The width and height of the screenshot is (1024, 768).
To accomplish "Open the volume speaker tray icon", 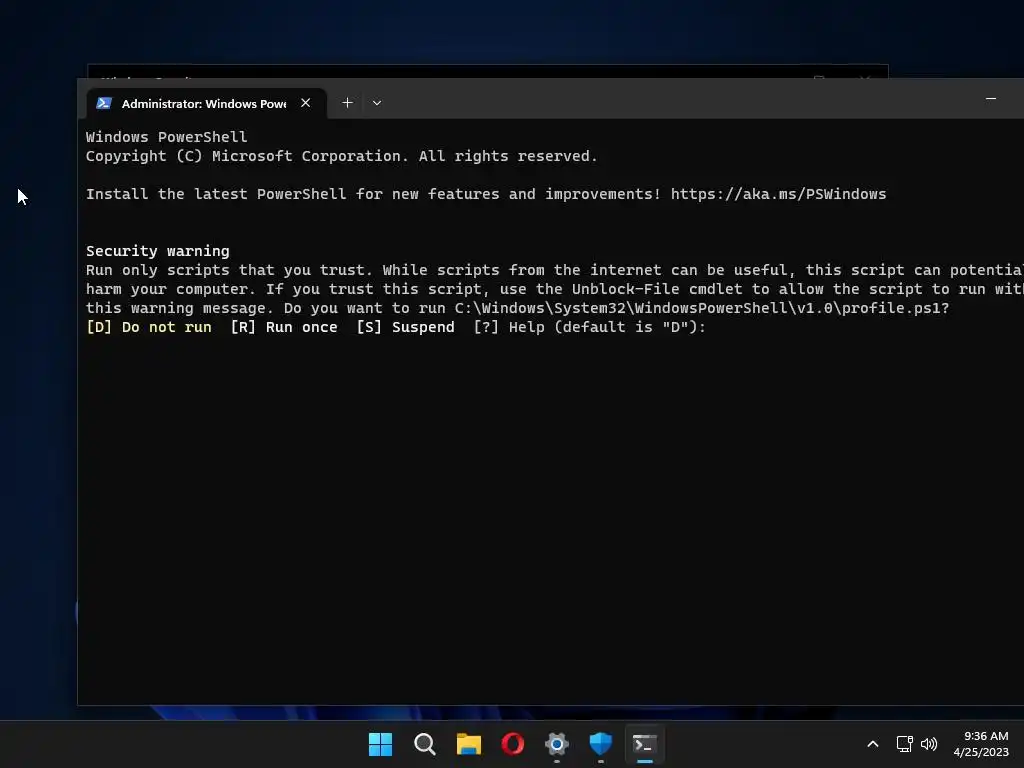I will pyautogui.click(x=929, y=744).
